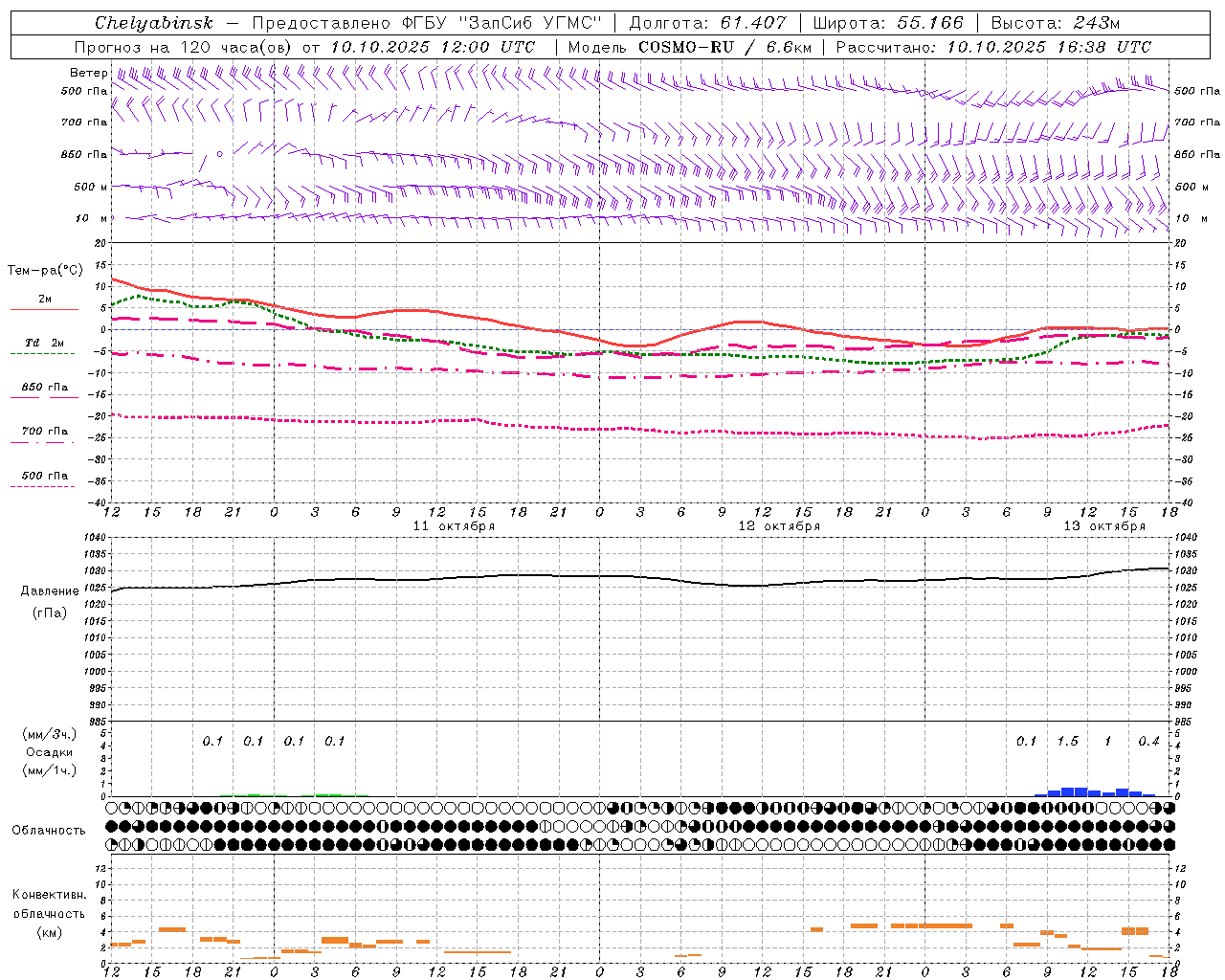This screenshot has width=1225, height=980.
Task: Click the Ветер wind panel label
Action: pyautogui.click(x=88, y=73)
